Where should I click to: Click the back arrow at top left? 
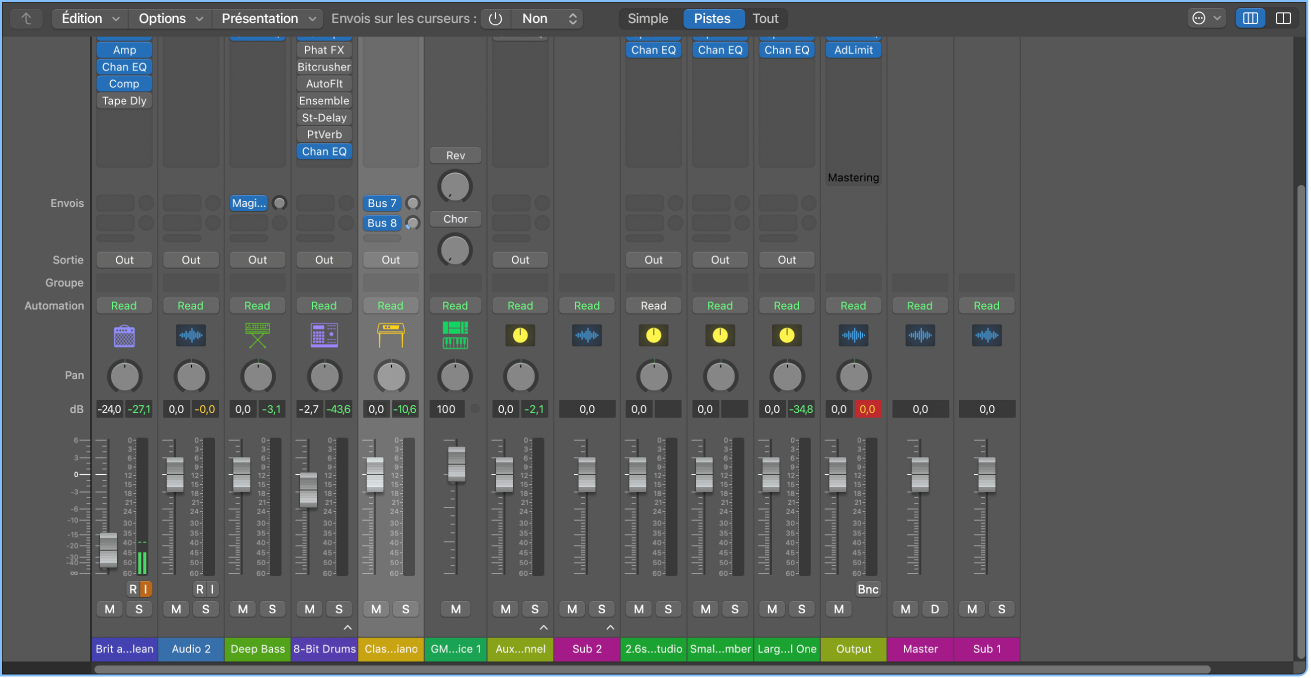(x=26, y=18)
